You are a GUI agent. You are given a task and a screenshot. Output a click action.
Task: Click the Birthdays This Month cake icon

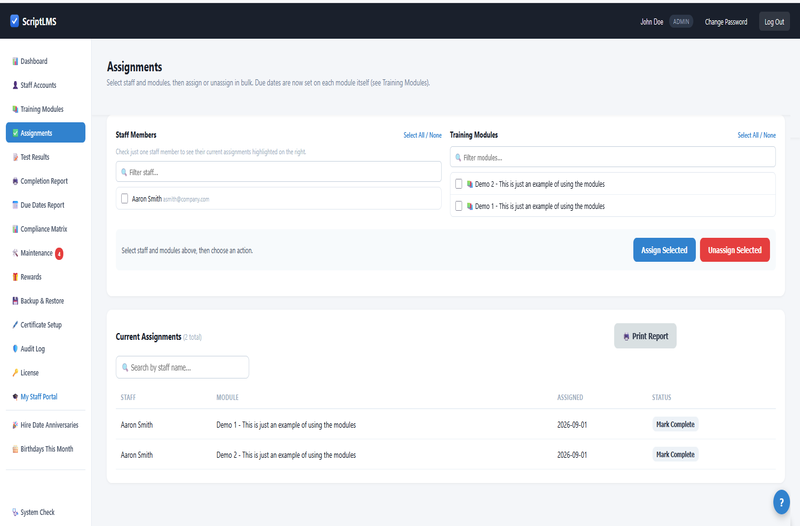click(x=15, y=449)
